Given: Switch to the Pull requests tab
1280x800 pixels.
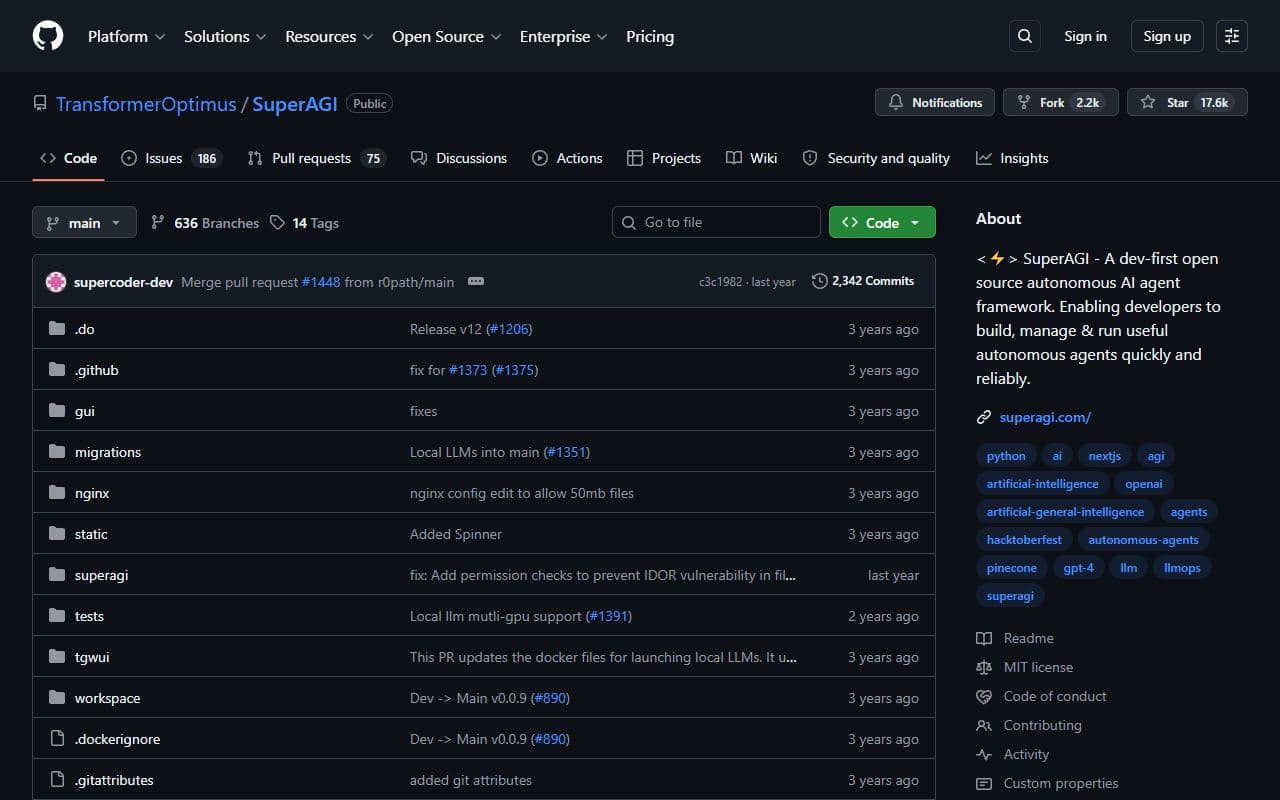Looking at the screenshot, I should click(316, 158).
